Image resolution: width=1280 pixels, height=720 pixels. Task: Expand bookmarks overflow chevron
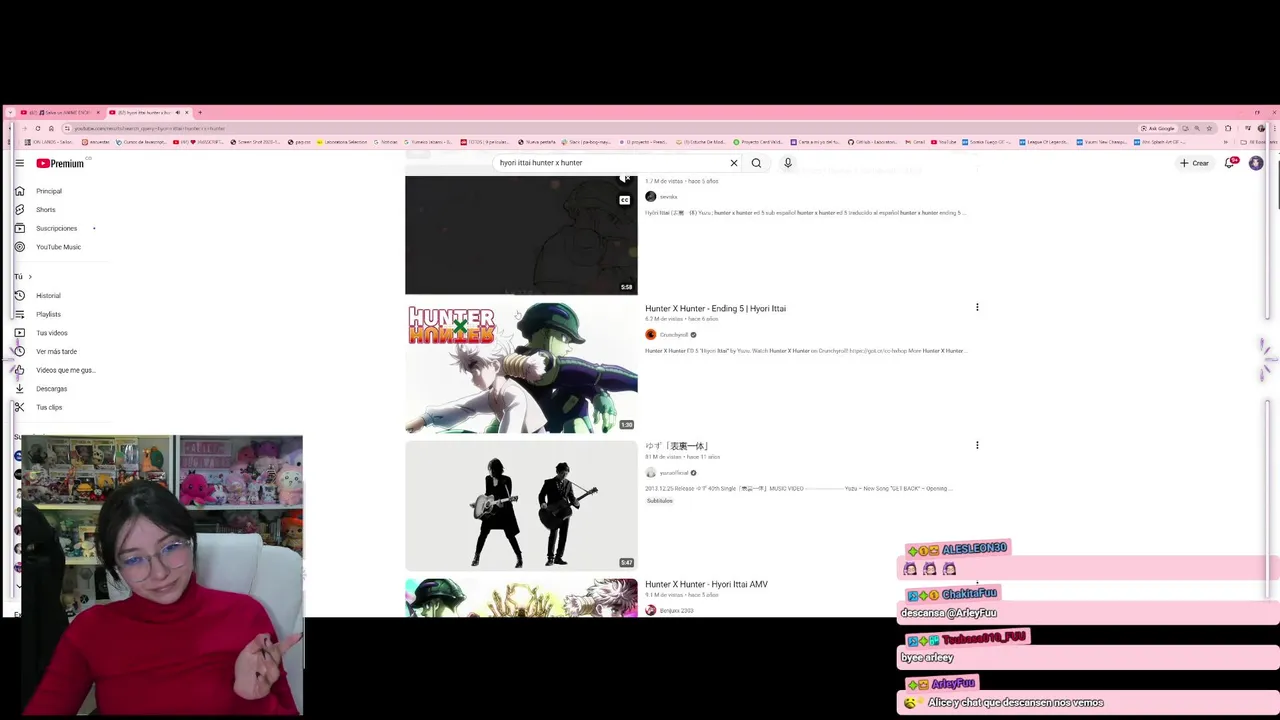[x=1225, y=142]
